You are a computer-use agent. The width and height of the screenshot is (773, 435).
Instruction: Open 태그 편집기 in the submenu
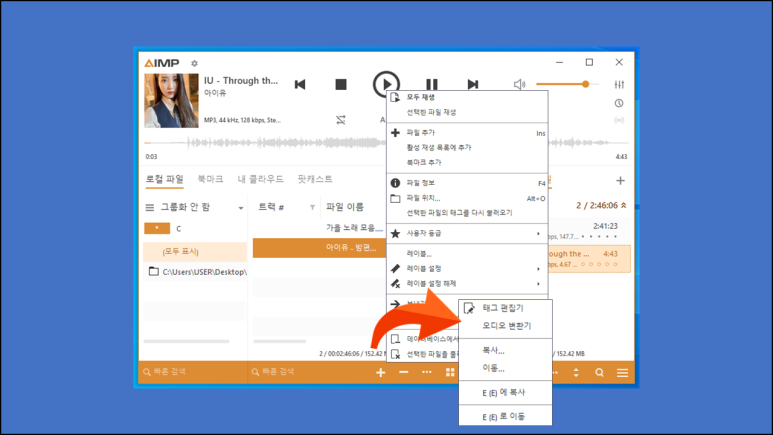pyautogui.click(x=505, y=308)
